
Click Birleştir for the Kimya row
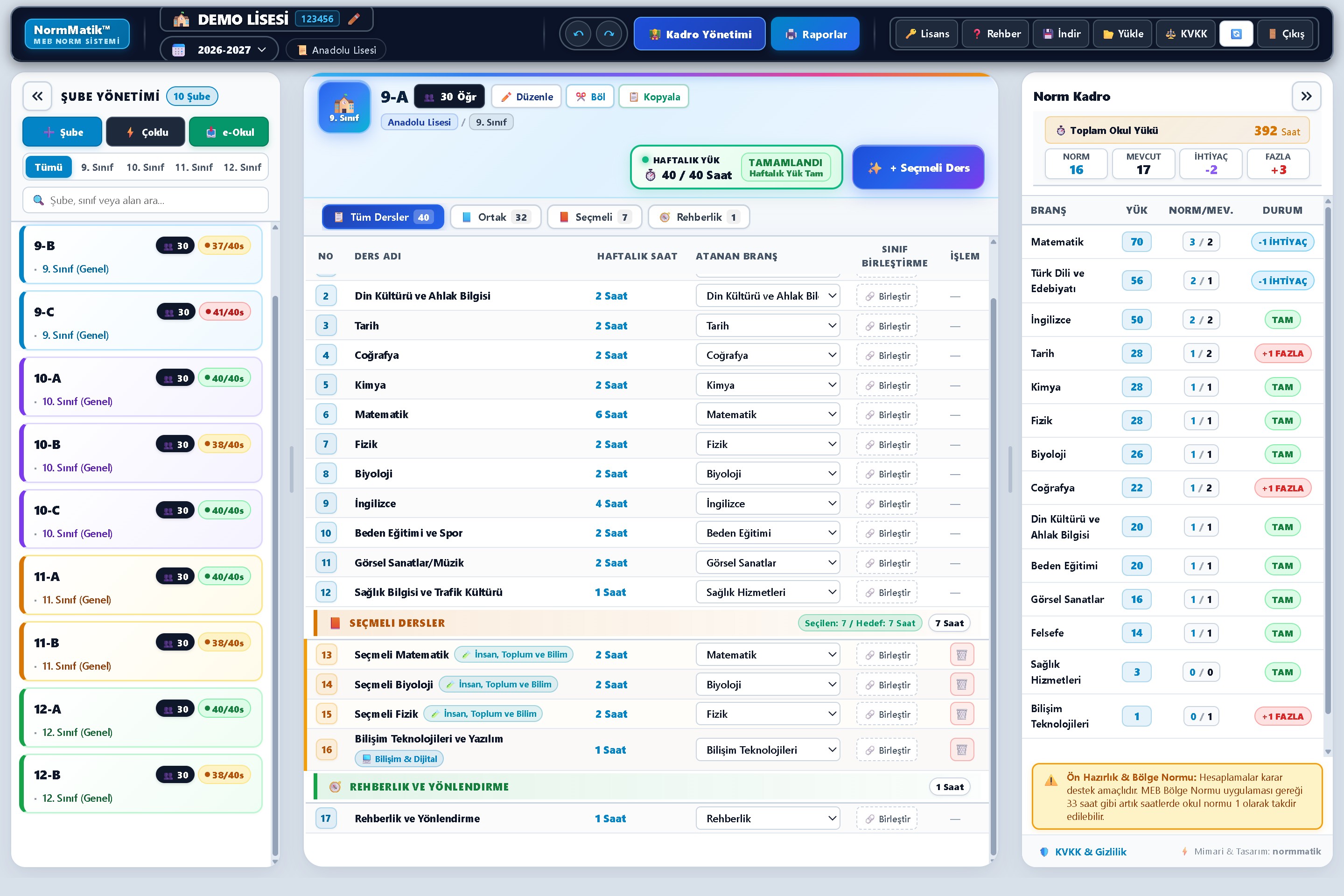pos(887,385)
